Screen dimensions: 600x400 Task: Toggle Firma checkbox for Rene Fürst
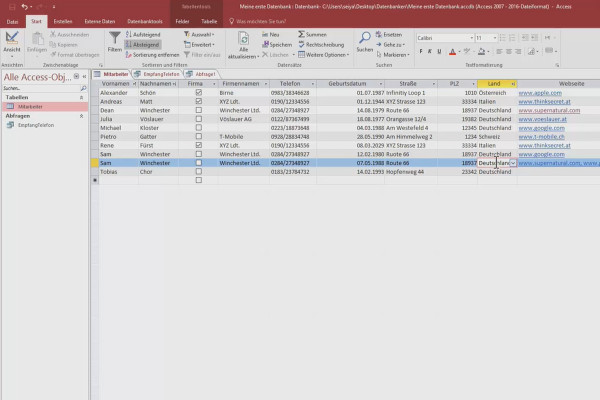point(199,145)
